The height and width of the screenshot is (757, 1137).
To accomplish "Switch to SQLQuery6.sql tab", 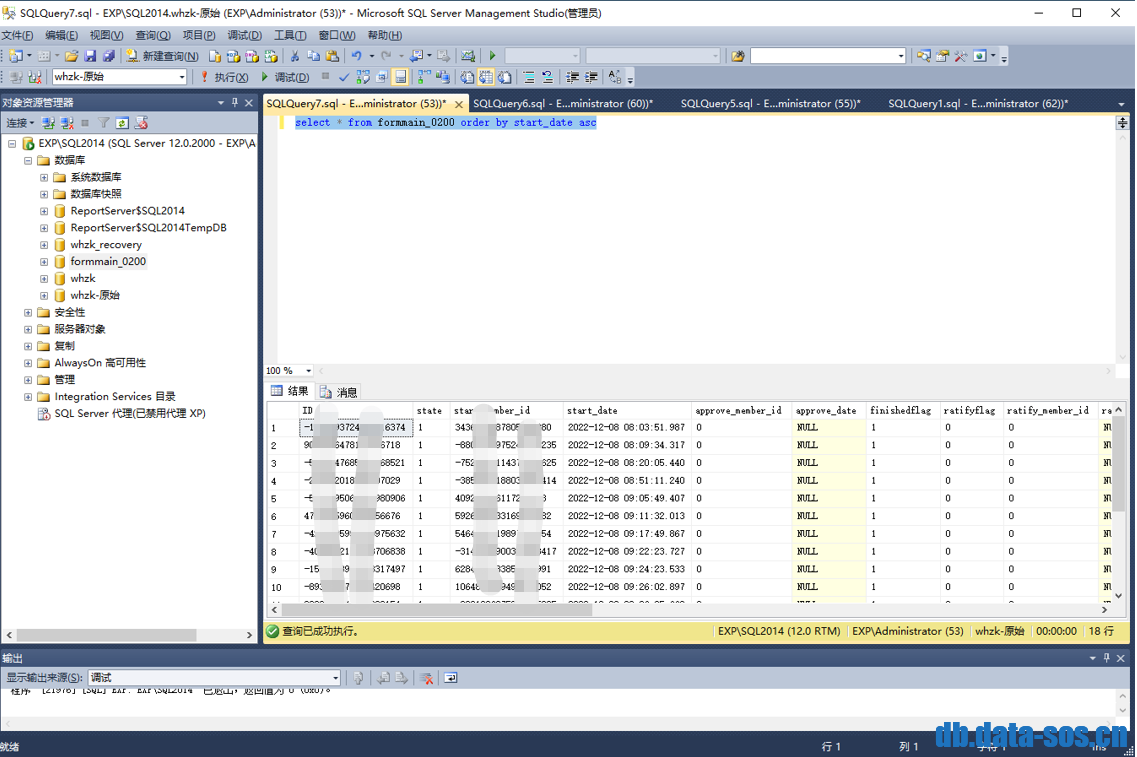I will point(562,103).
